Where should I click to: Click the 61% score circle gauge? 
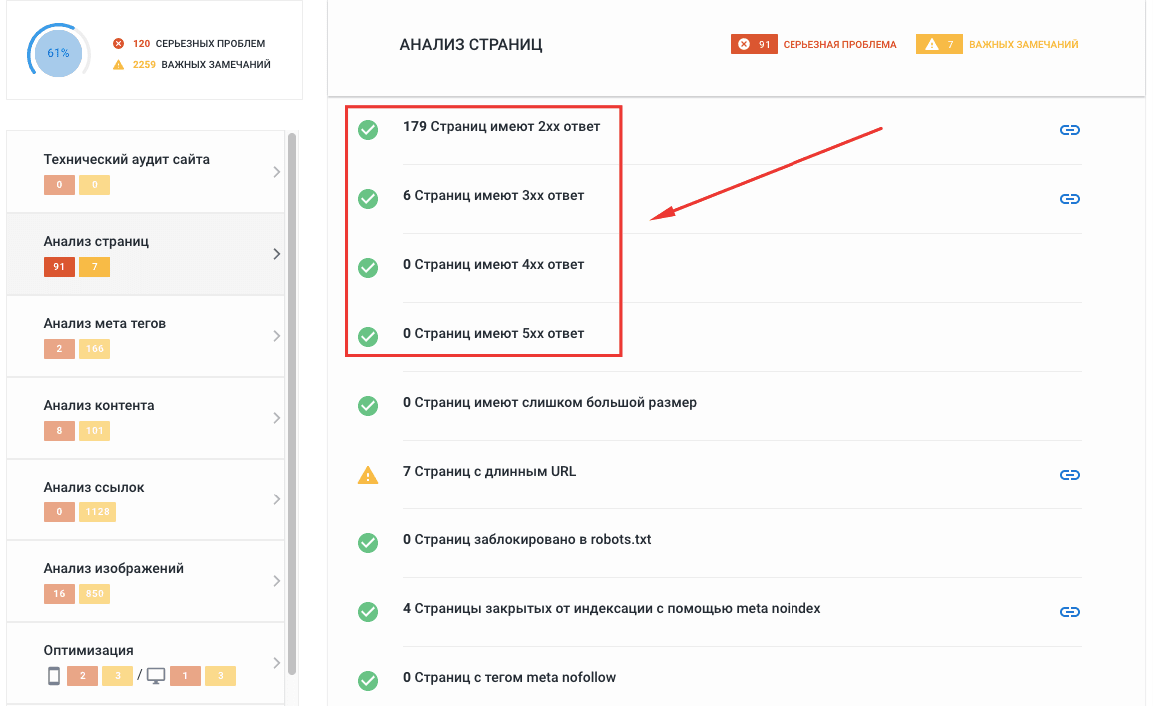click(58, 52)
